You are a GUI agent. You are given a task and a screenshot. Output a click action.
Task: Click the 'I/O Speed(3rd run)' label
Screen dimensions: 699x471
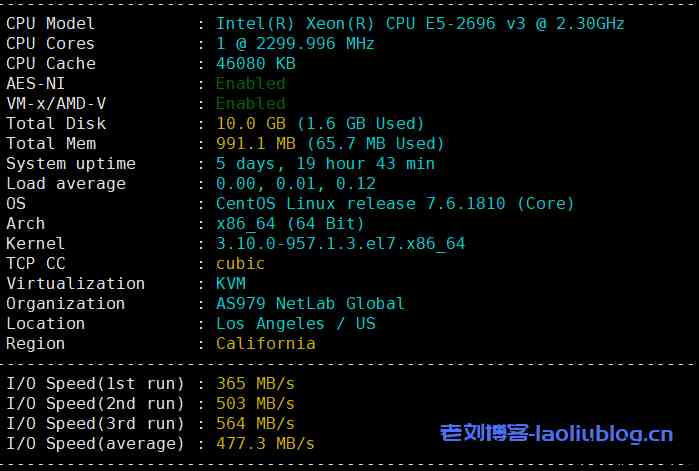point(95,424)
